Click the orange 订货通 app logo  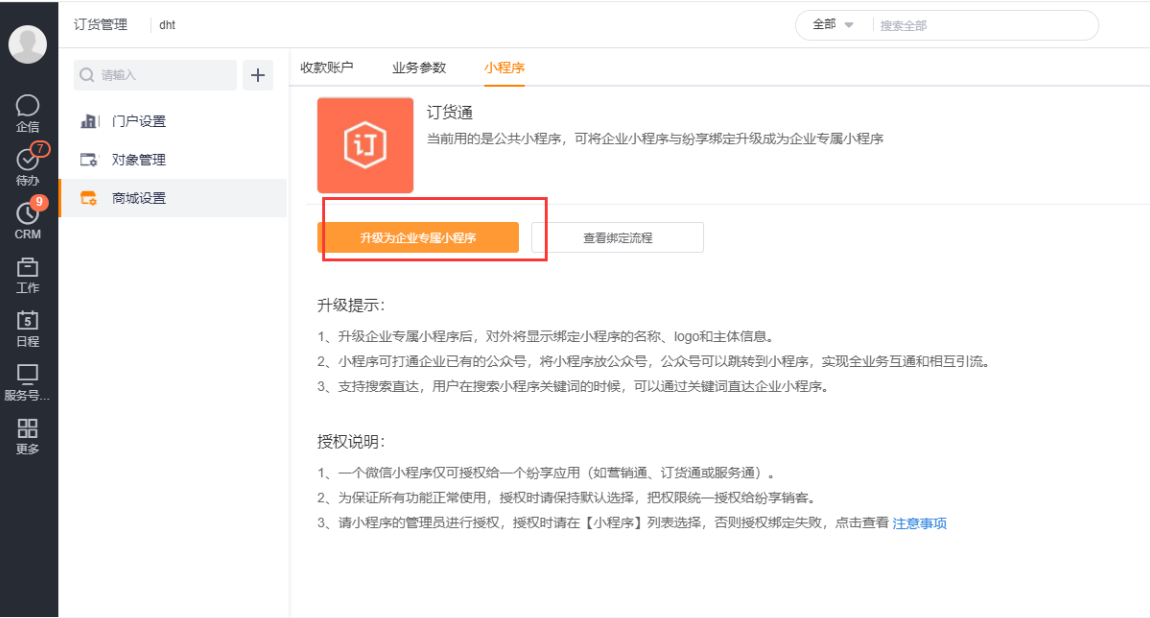coord(365,145)
